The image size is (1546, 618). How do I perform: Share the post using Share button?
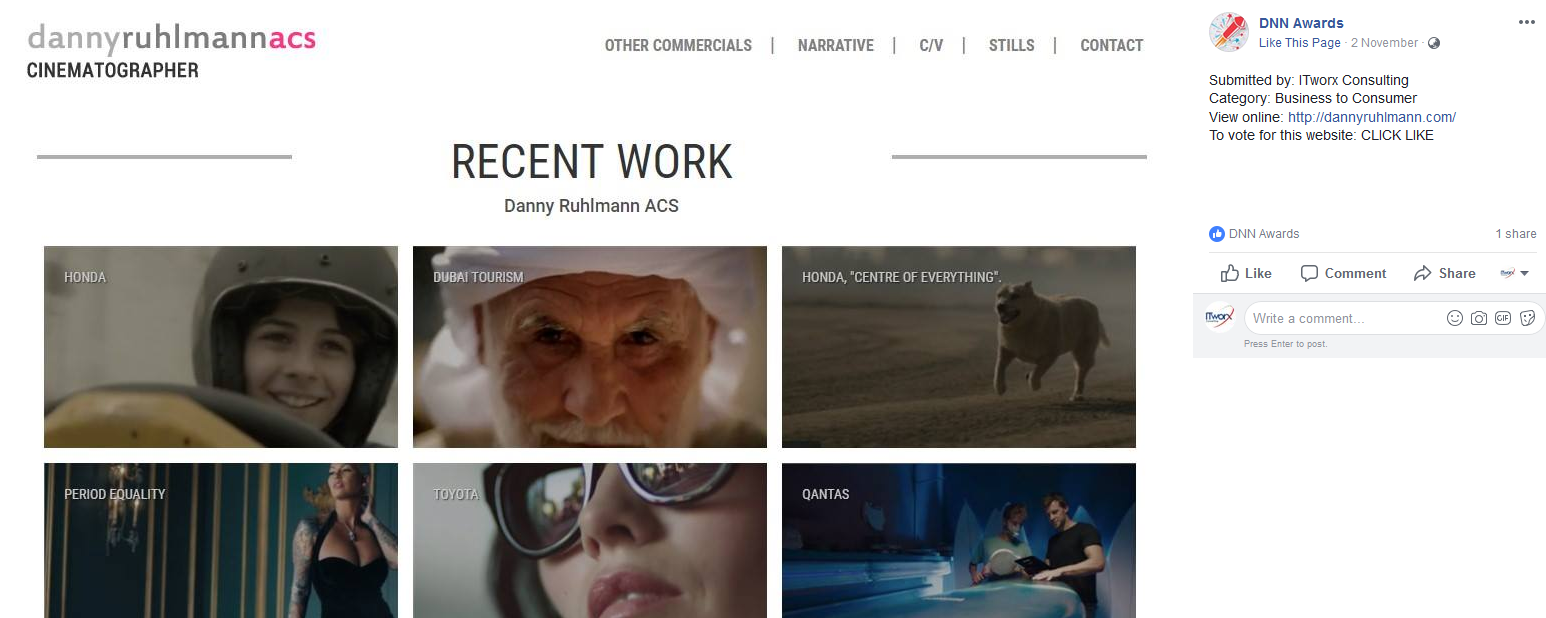click(1445, 273)
